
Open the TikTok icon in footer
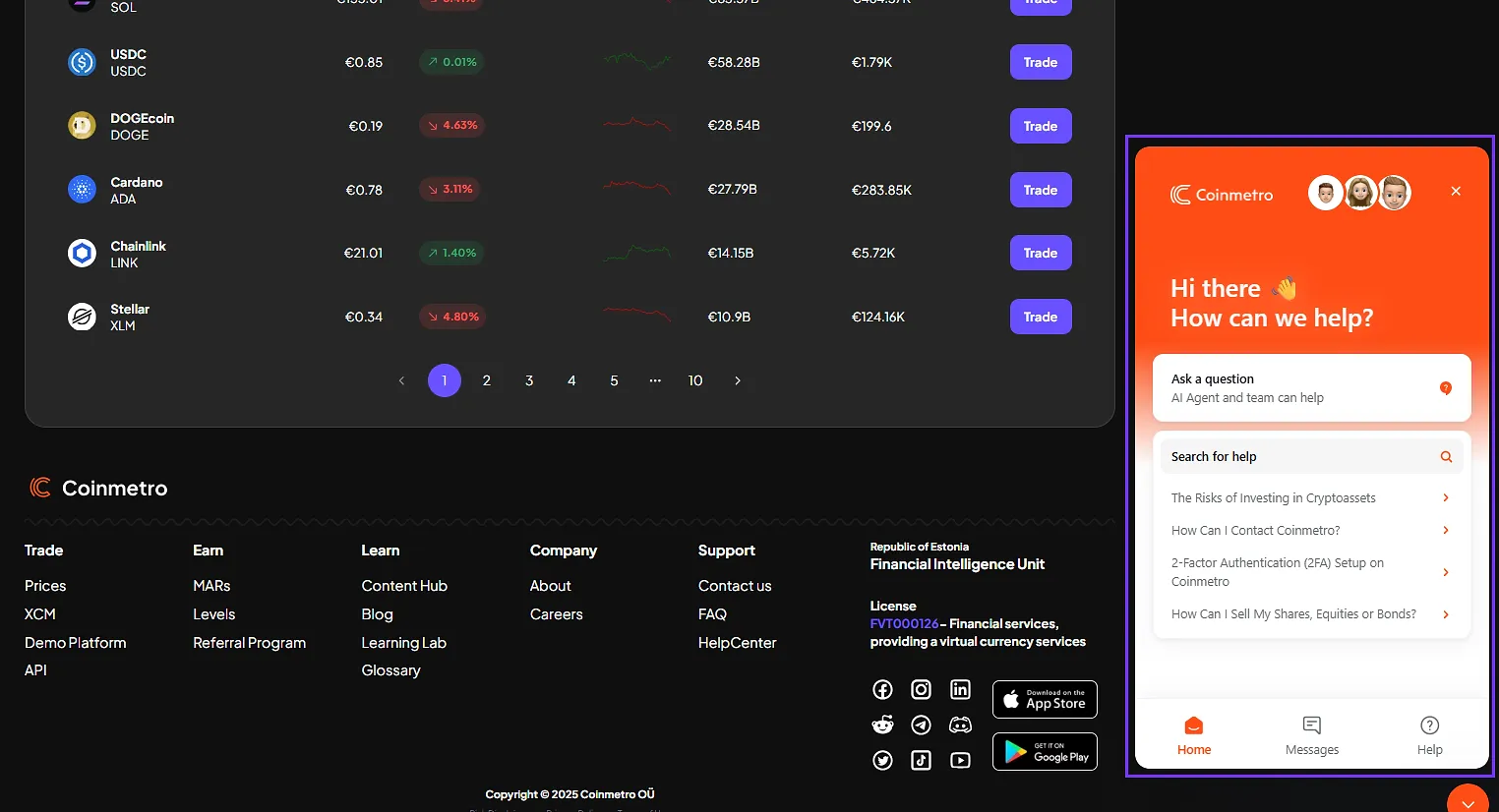[x=921, y=760]
